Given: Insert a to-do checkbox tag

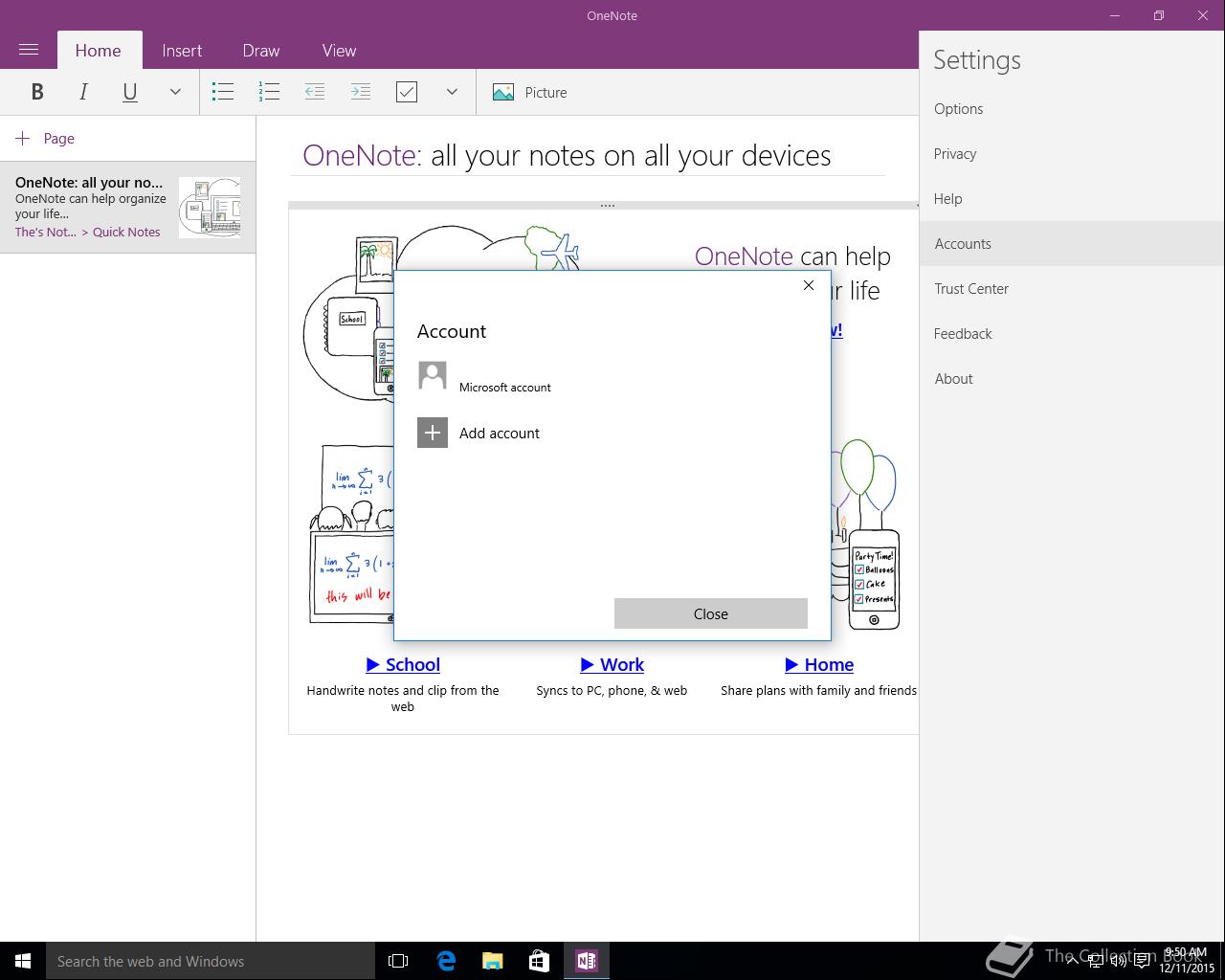Looking at the screenshot, I should (407, 92).
